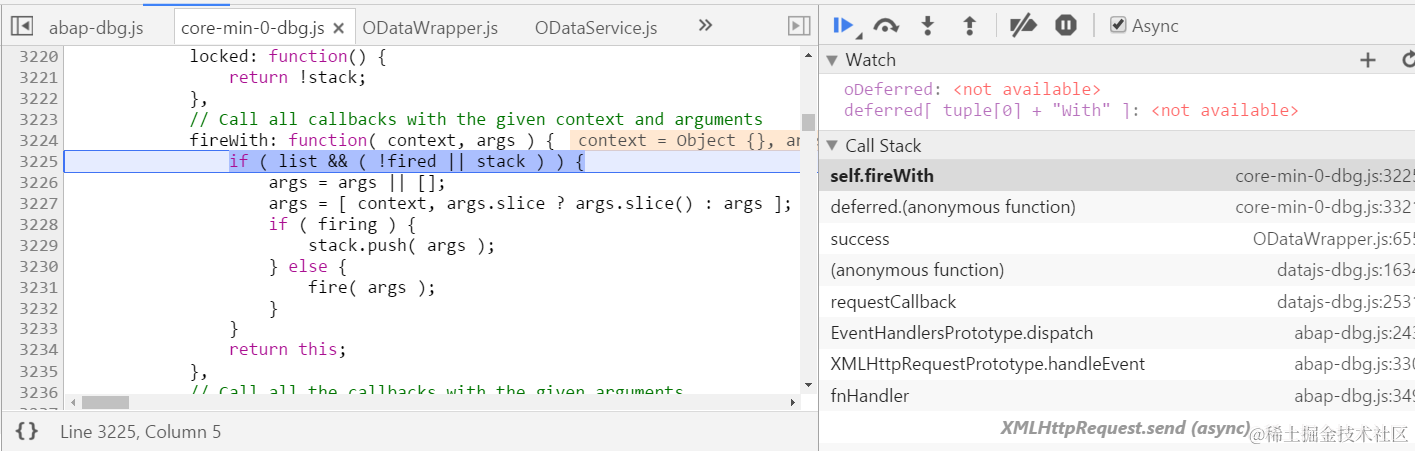This screenshot has width=1415, height=451.
Task: Pretty-print the source with braces icon
Action: coord(27,432)
